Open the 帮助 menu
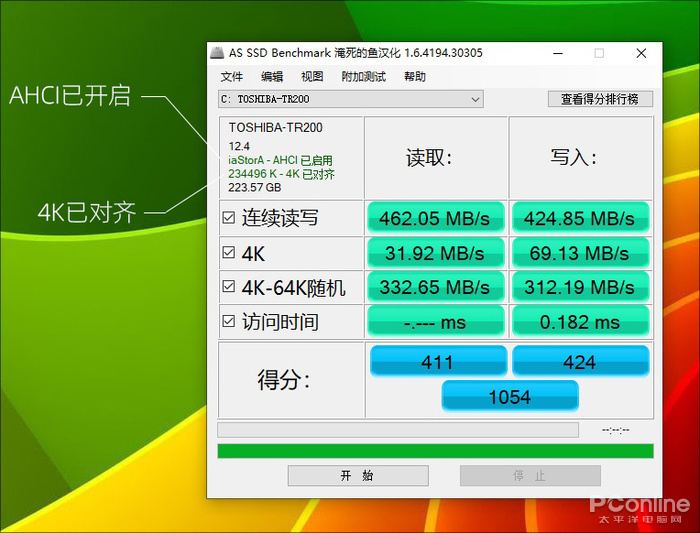The width and height of the screenshot is (700, 533). tap(415, 76)
